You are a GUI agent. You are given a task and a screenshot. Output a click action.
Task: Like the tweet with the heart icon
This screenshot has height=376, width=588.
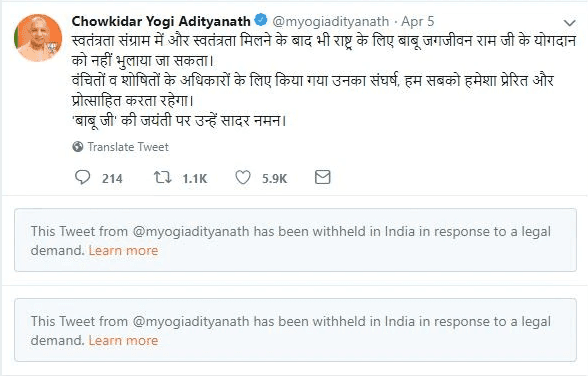click(243, 177)
